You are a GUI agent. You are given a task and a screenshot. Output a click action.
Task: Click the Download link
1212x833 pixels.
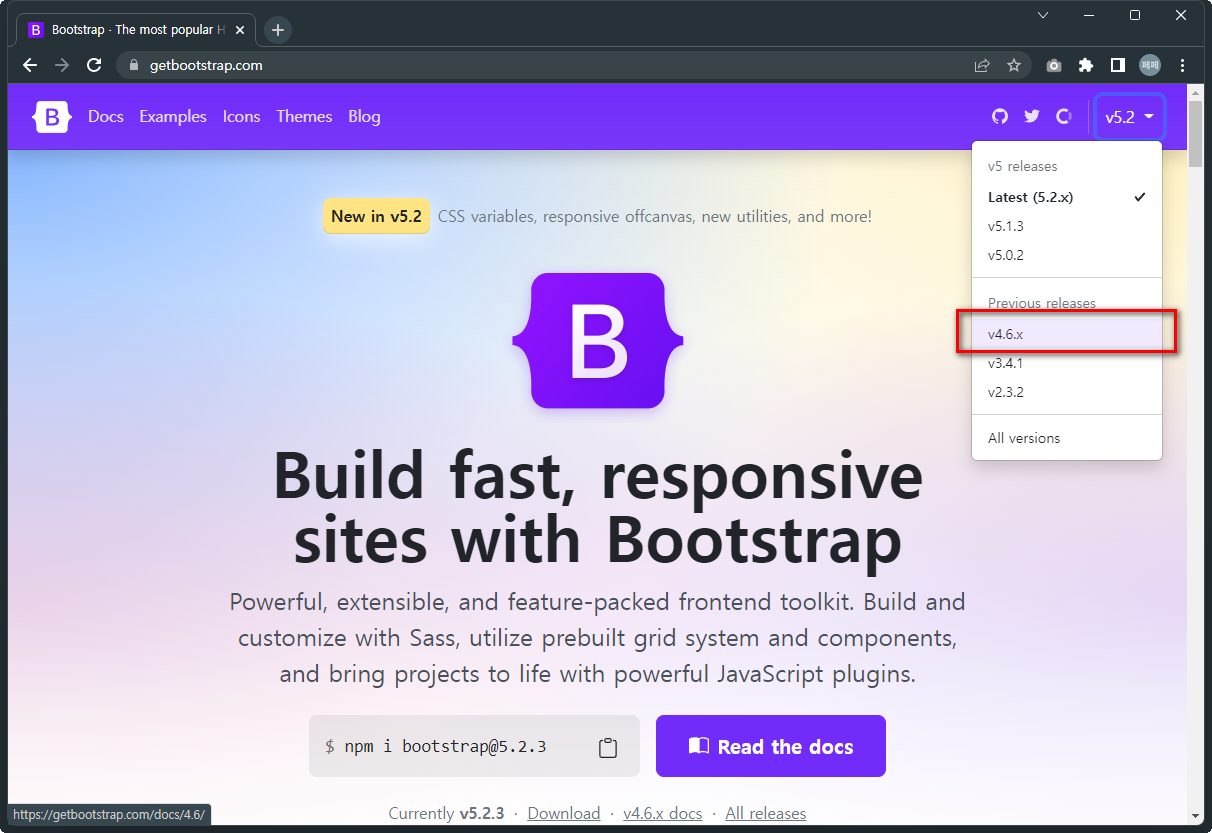pyautogui.click(x=564, y=814)
